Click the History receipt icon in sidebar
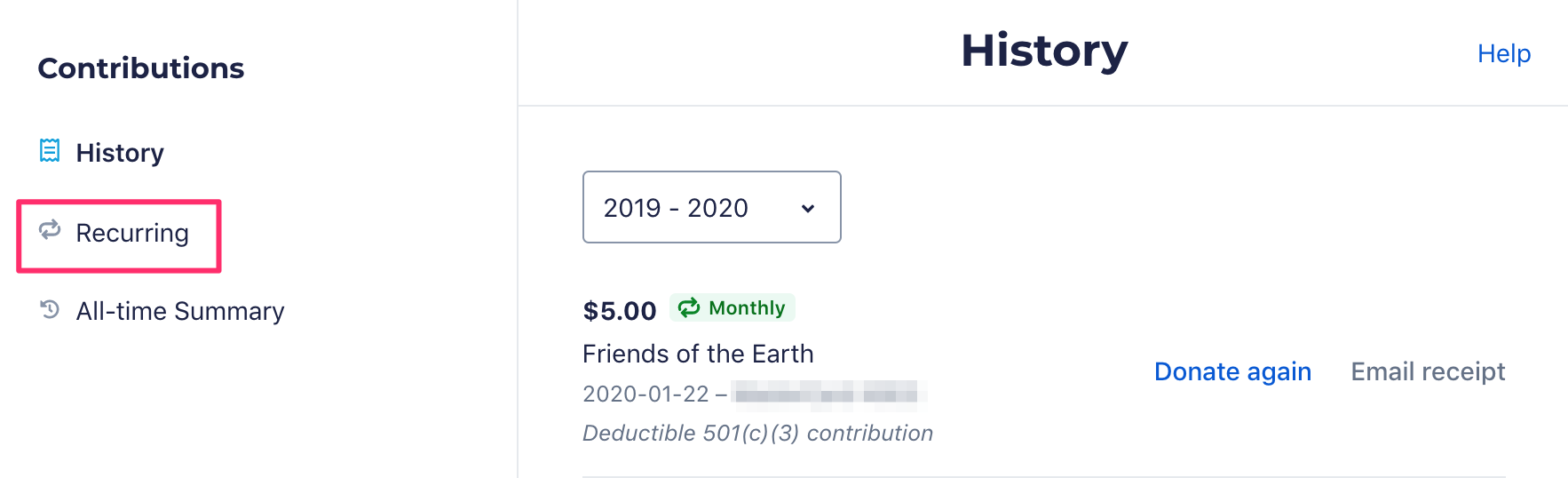 click(50, 151)
